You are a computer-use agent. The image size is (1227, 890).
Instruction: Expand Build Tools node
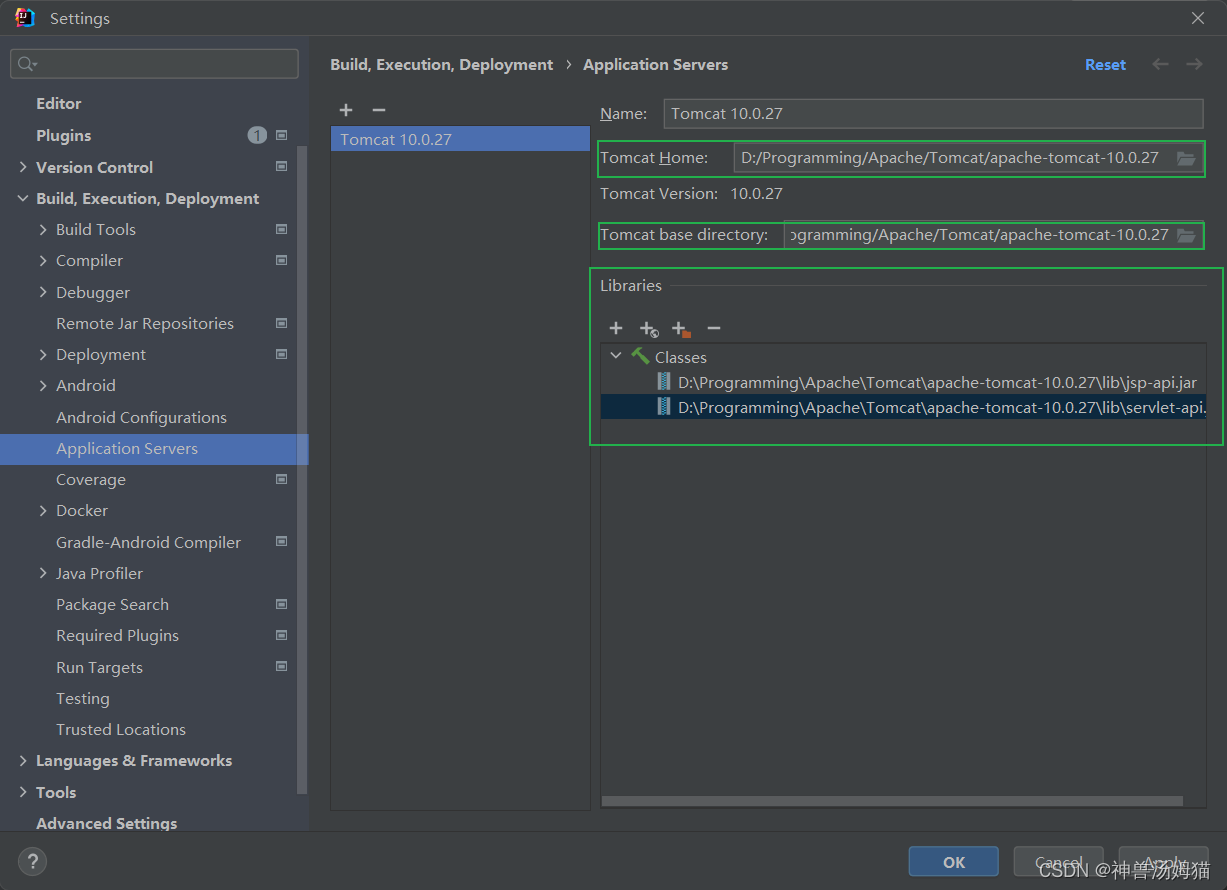[x=43, y=229]
